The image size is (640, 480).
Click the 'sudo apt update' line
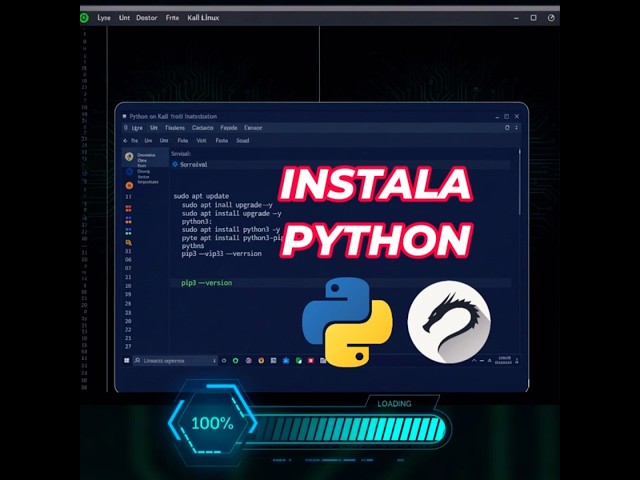pyautogui.click(x=201, y=196)
